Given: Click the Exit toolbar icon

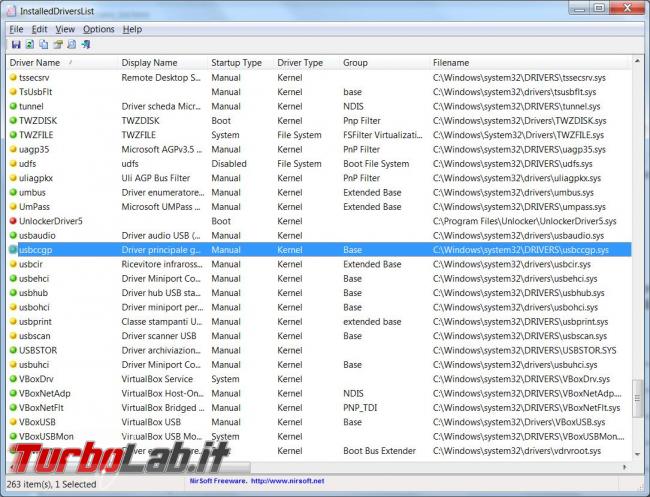Looking at the screenshot, I should 86,44.
